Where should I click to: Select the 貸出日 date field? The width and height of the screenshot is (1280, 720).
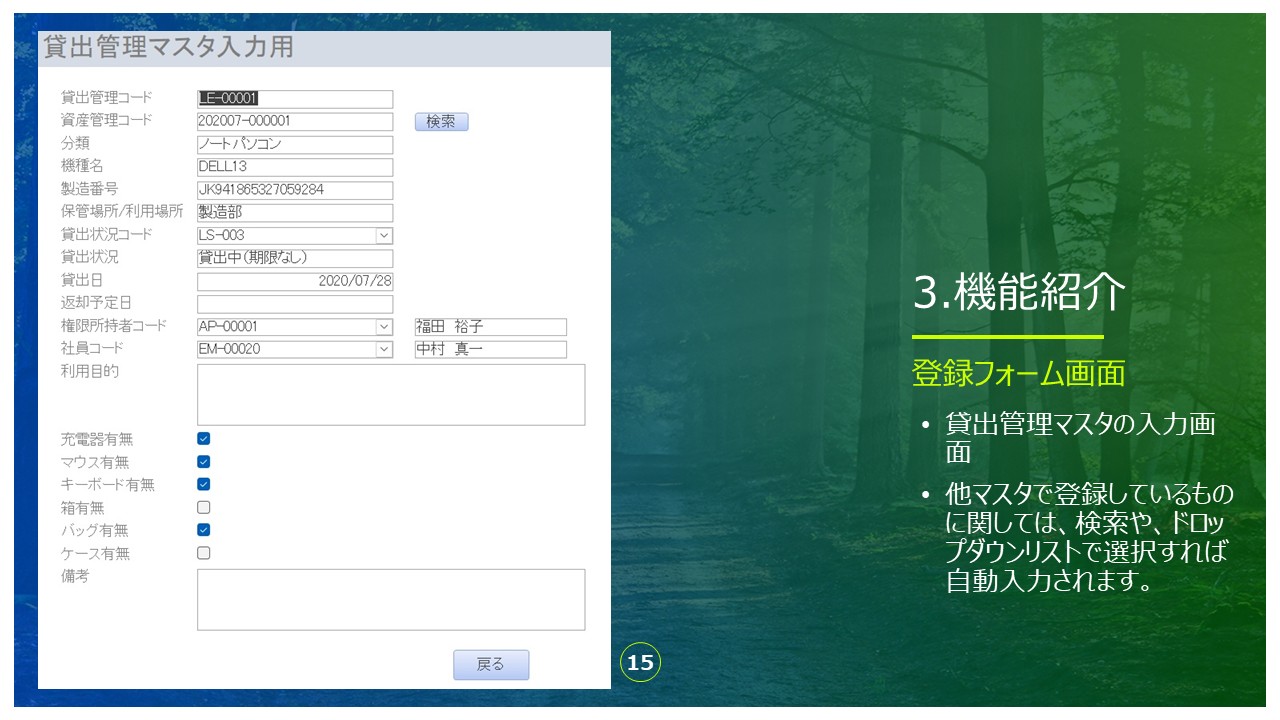[295, 282]
